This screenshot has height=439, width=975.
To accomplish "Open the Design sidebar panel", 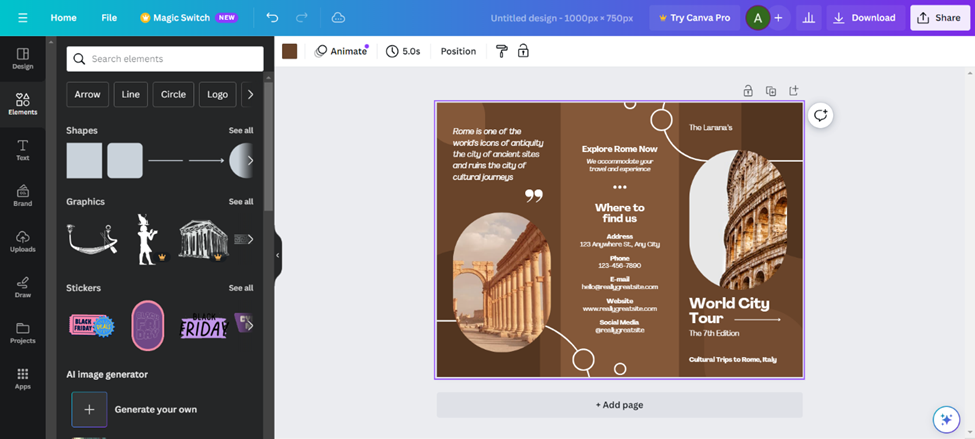I will point(22,59).
